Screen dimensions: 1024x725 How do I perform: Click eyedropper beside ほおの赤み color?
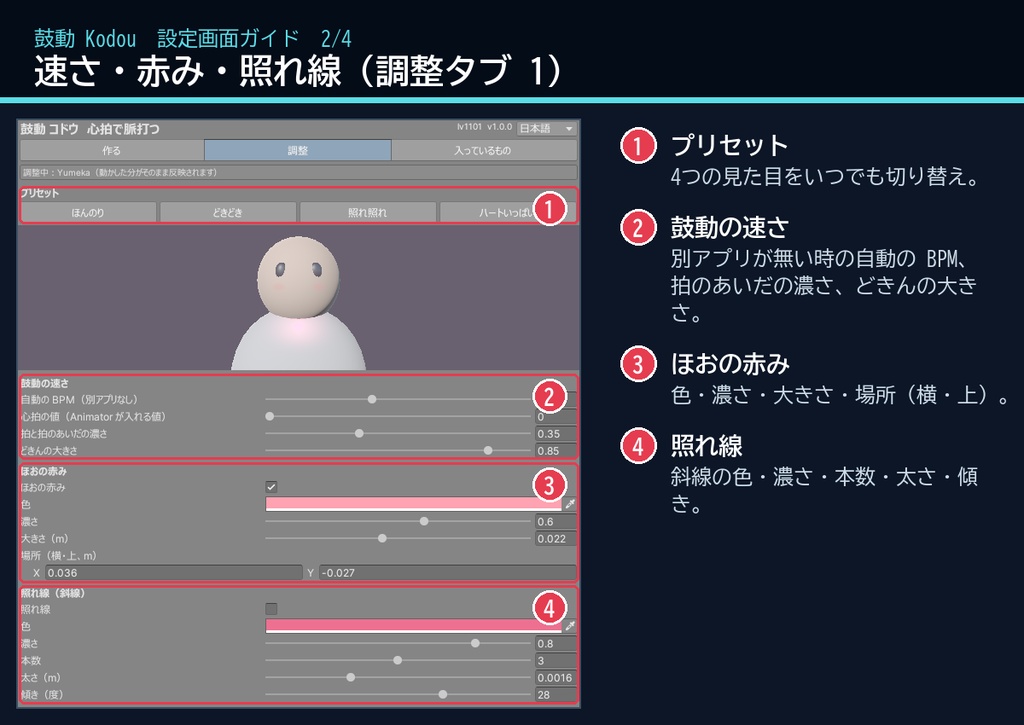570,504
